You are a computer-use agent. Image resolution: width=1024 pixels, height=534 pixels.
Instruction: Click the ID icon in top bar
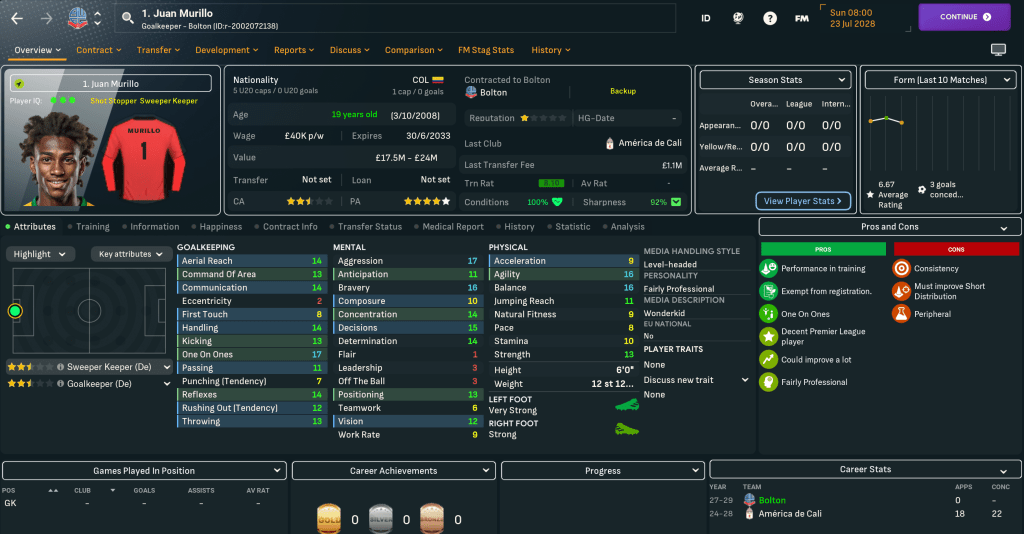(706, 18)
